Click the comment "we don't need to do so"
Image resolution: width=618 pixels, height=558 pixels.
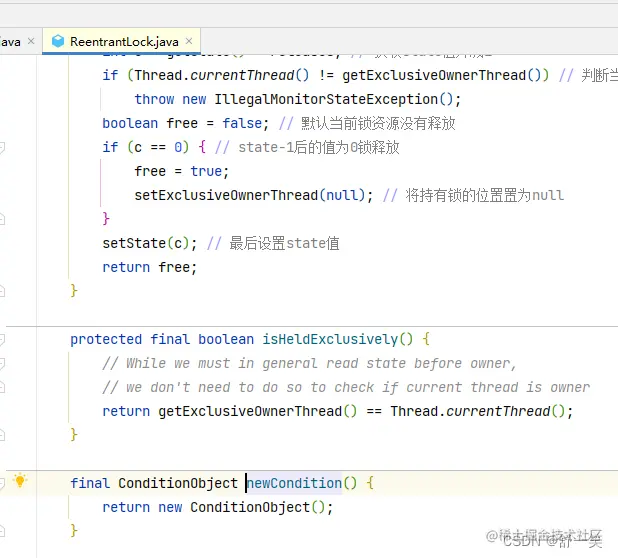tap(346, 387)
